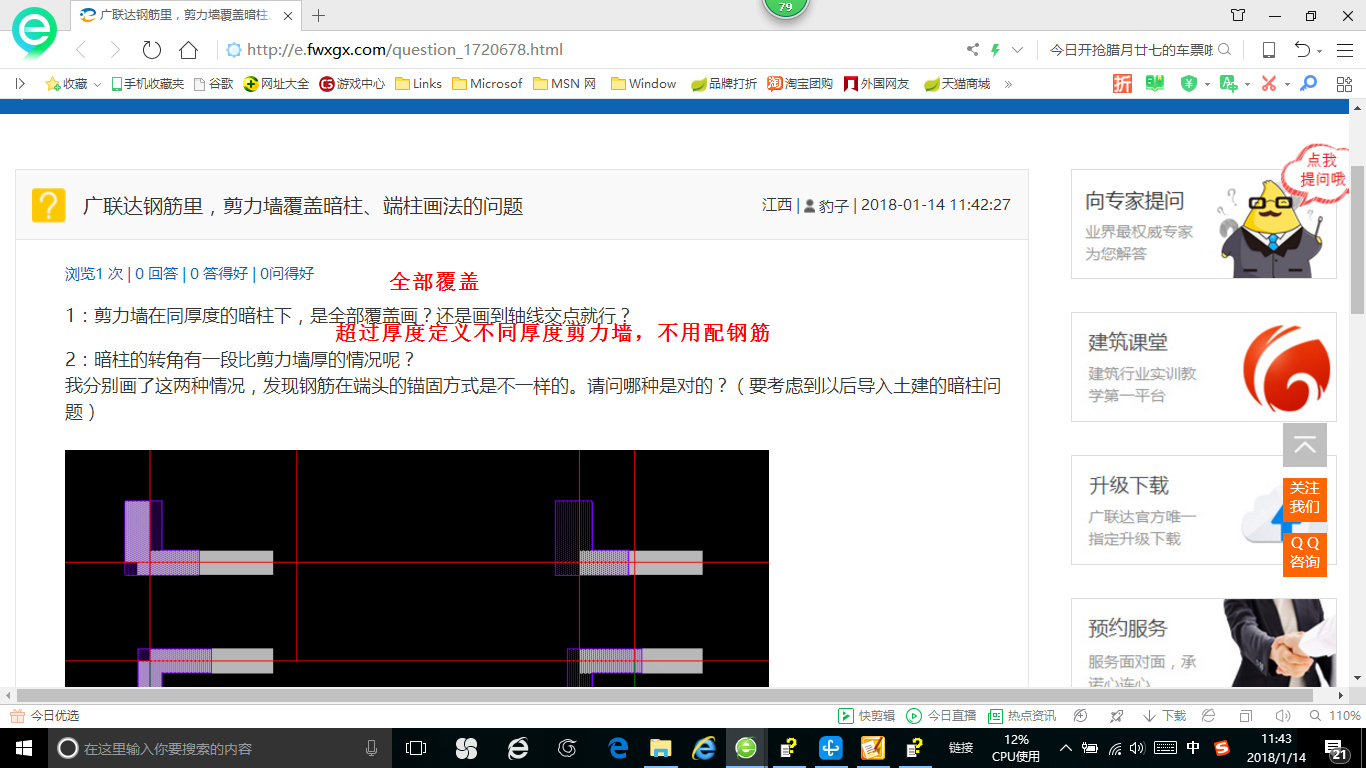
Task: Click the Sogou input method tray icon
Action: [1222, 748]
